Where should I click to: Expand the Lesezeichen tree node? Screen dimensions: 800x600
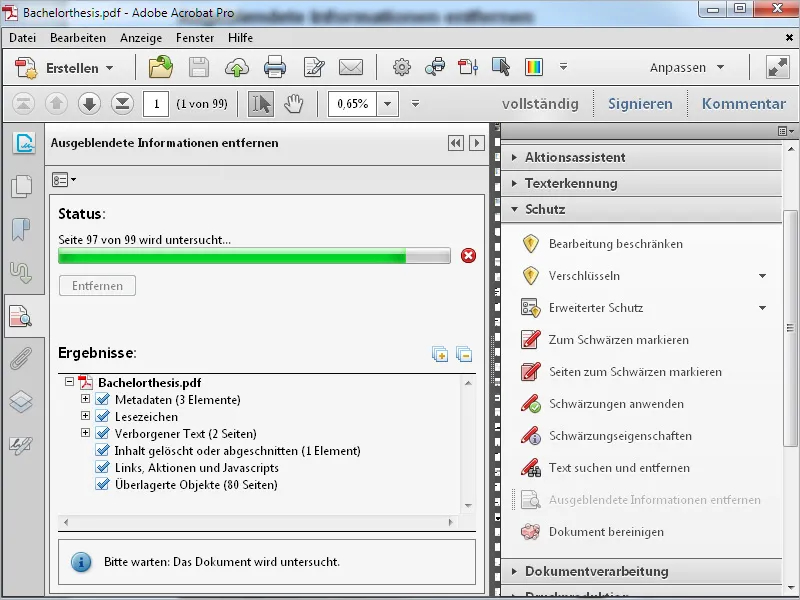[x=85, y=415]
